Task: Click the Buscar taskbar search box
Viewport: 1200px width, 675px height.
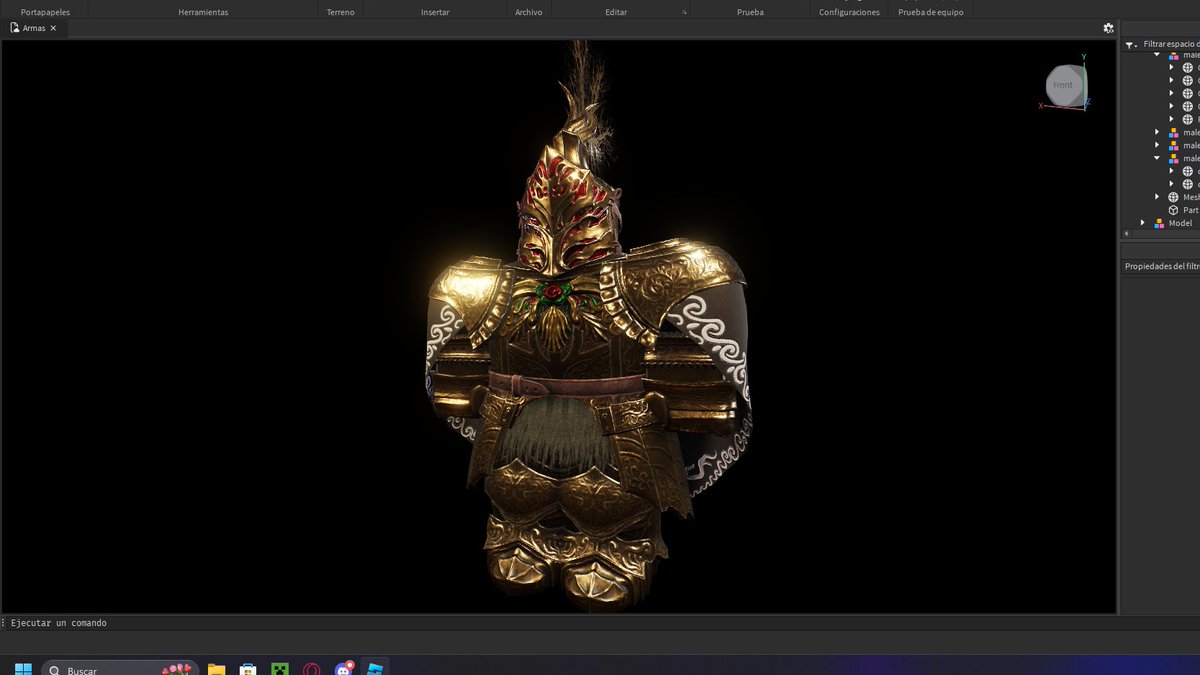Action: [x=120, y=669]
